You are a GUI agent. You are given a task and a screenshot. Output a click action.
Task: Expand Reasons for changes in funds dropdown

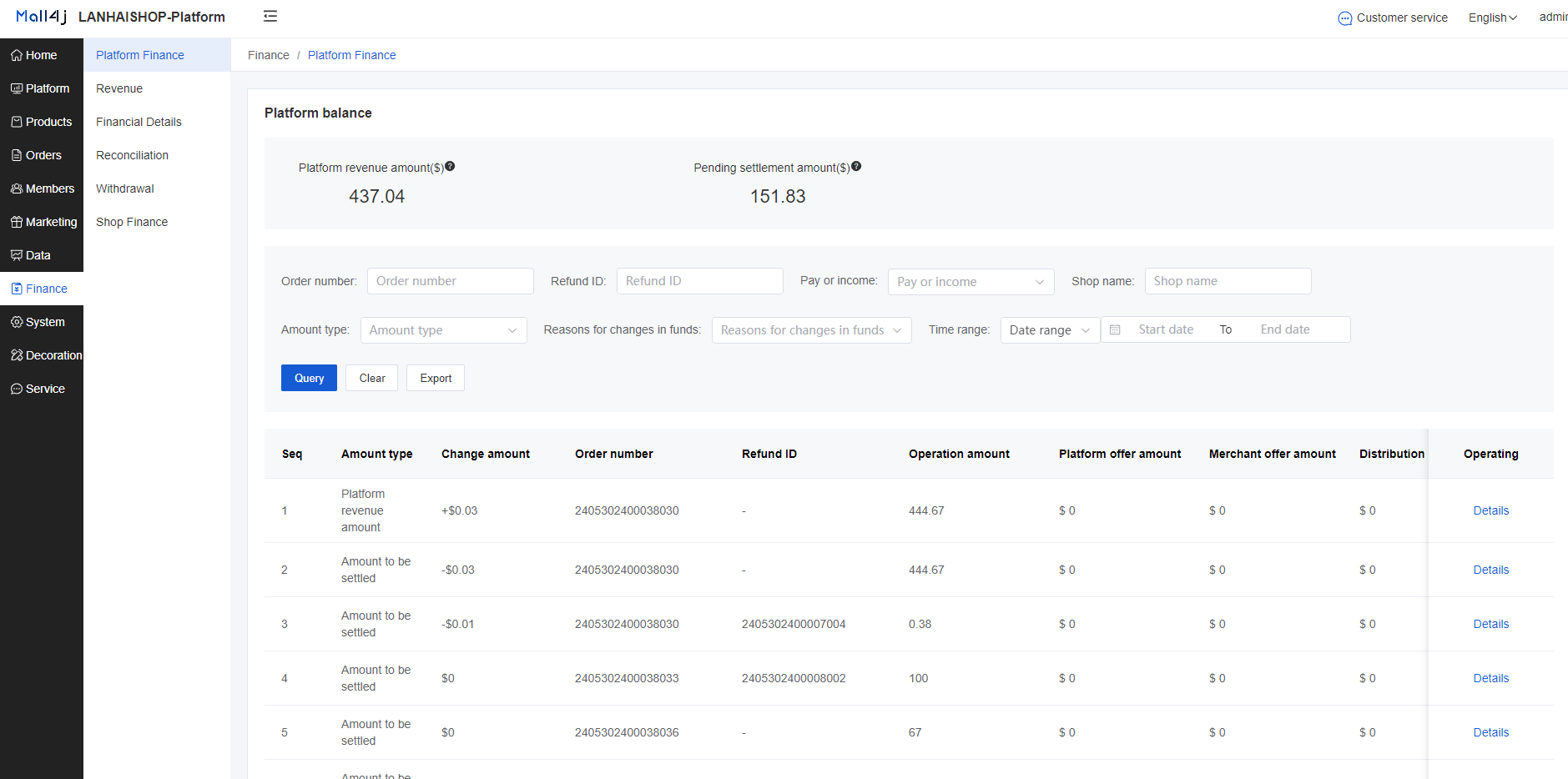(x=812, y=330)
